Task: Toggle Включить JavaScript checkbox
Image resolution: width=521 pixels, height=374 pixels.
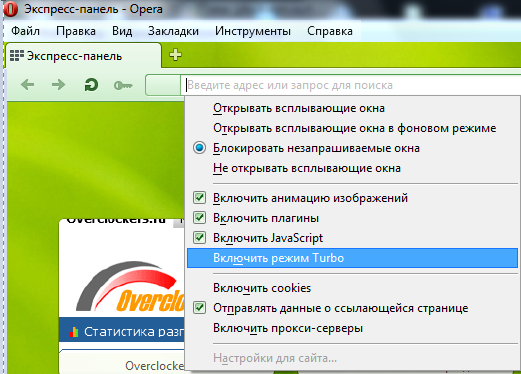Action: pyautogui.click(x=352, y=238)
